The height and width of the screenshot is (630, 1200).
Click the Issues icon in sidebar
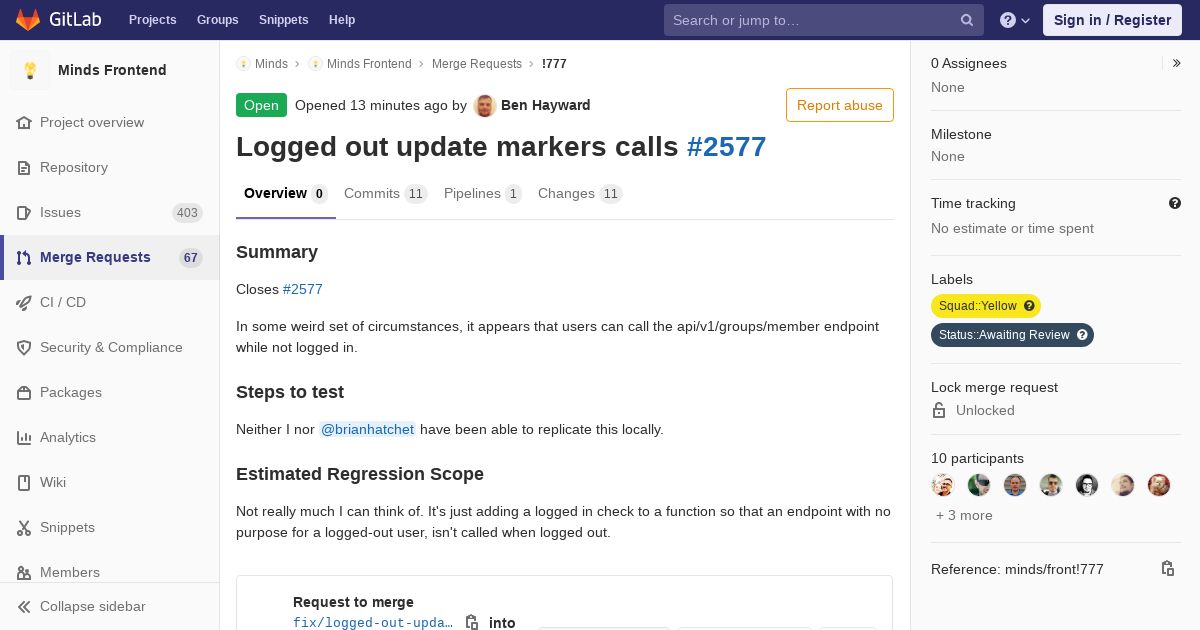click(x=24, y=213)
